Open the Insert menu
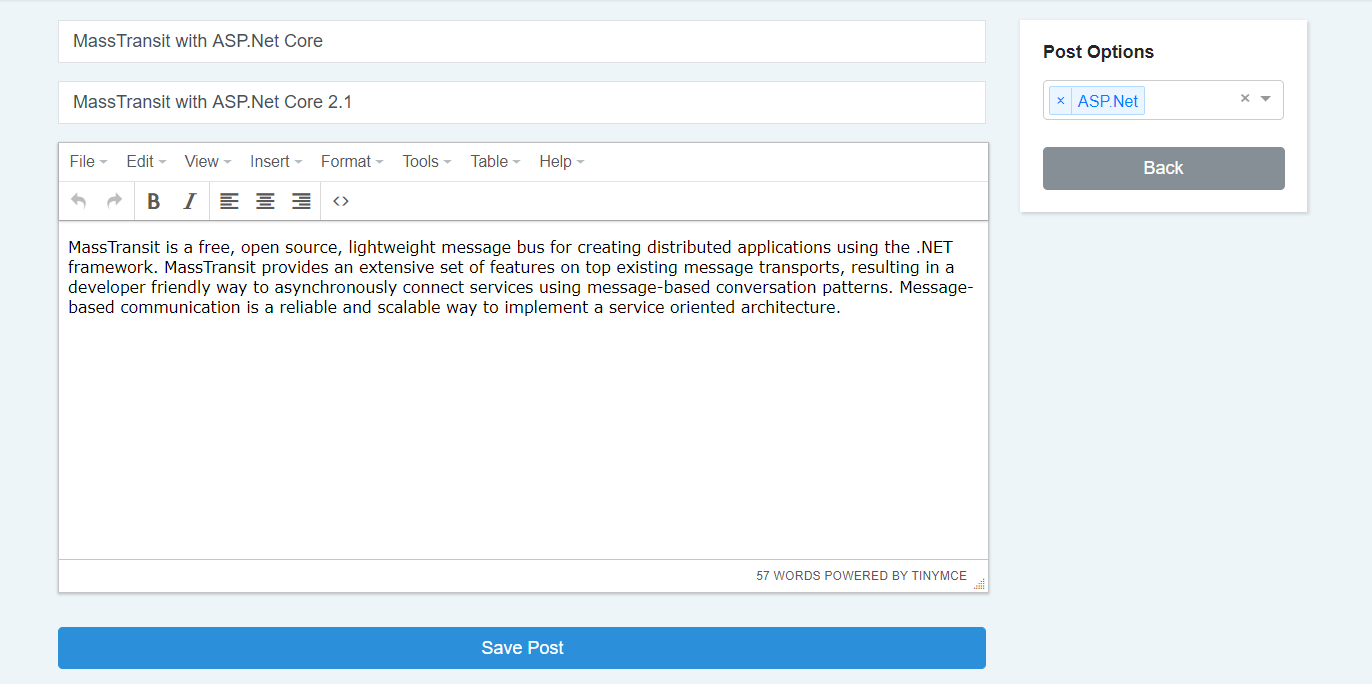This screenshot has width=1372, height=684. (276, 161)
